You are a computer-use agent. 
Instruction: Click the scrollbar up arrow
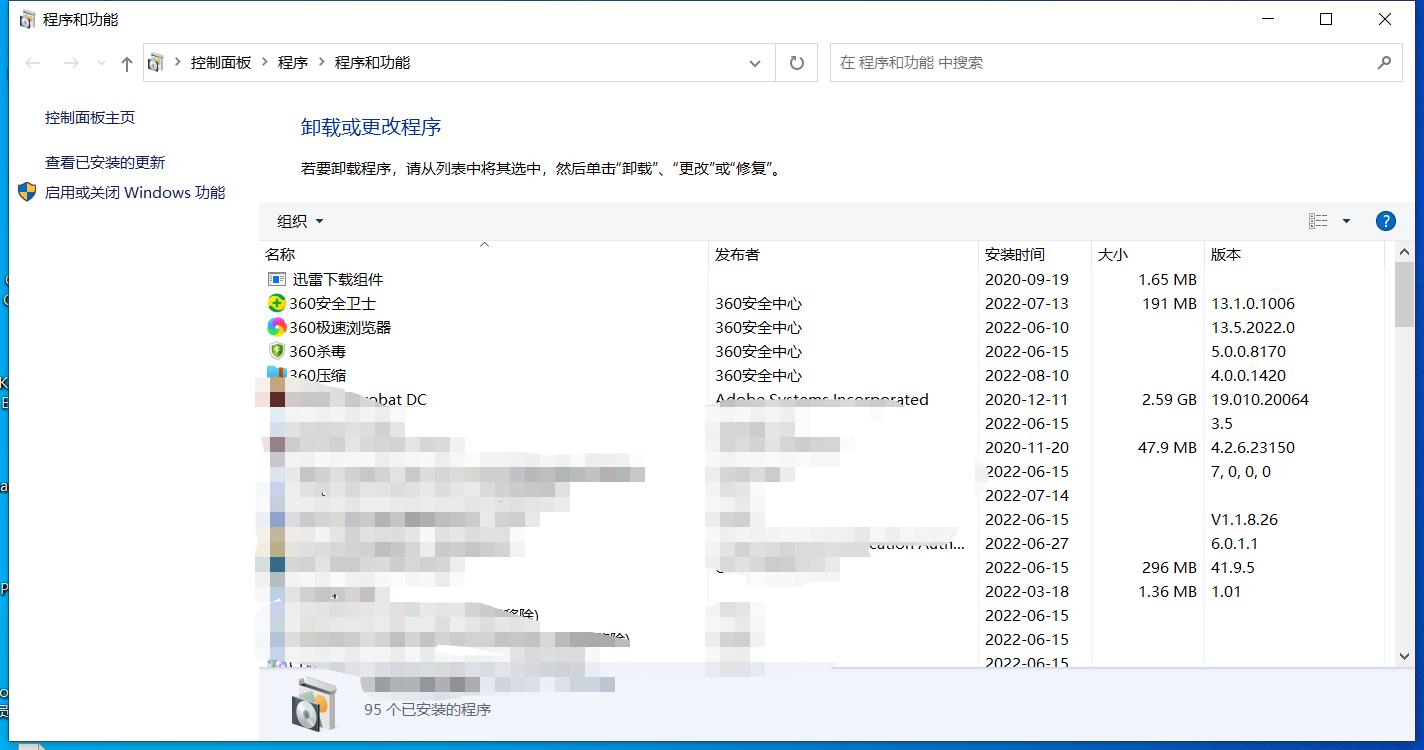[1404, 252]
